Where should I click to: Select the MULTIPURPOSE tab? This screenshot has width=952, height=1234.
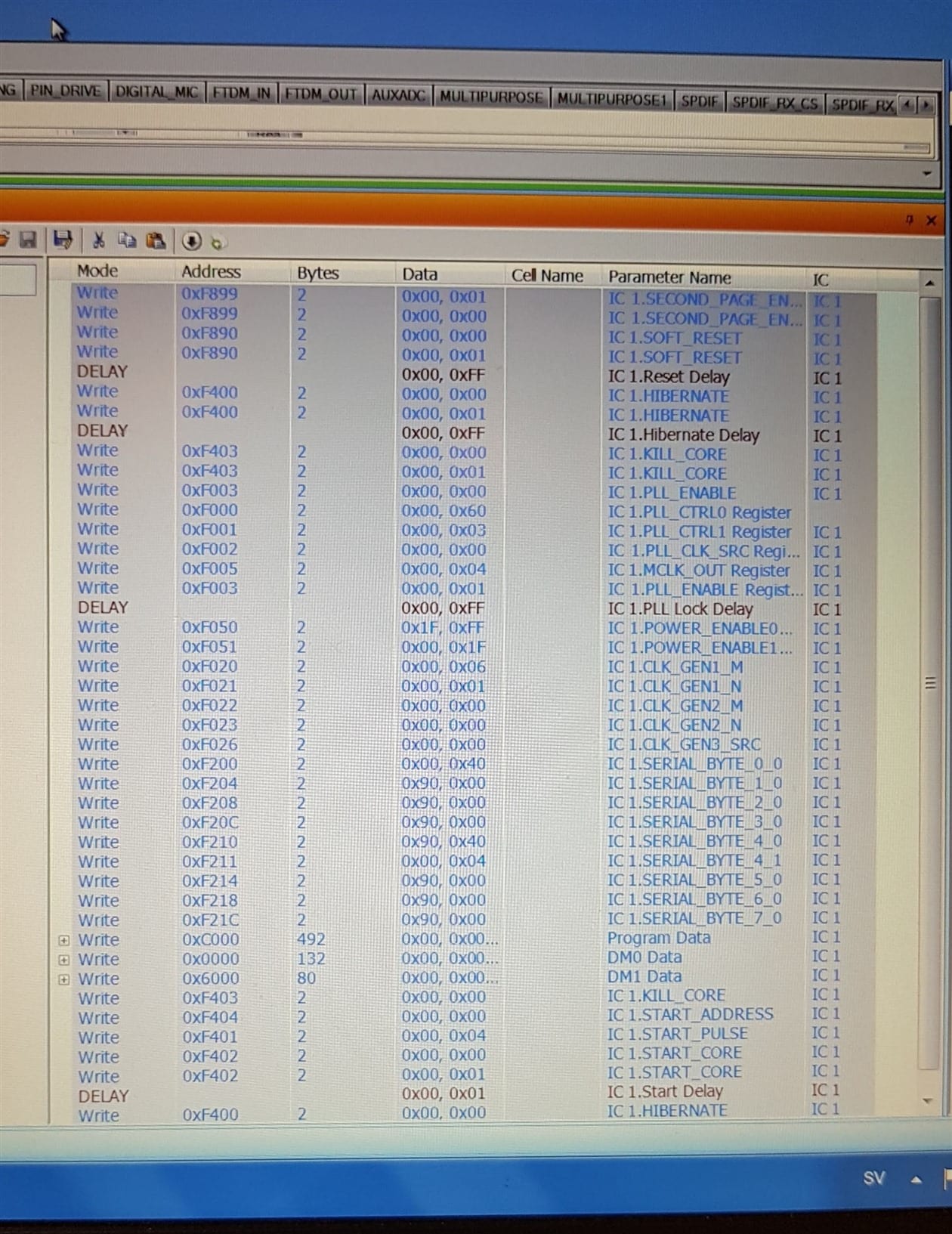coord(491,97)
